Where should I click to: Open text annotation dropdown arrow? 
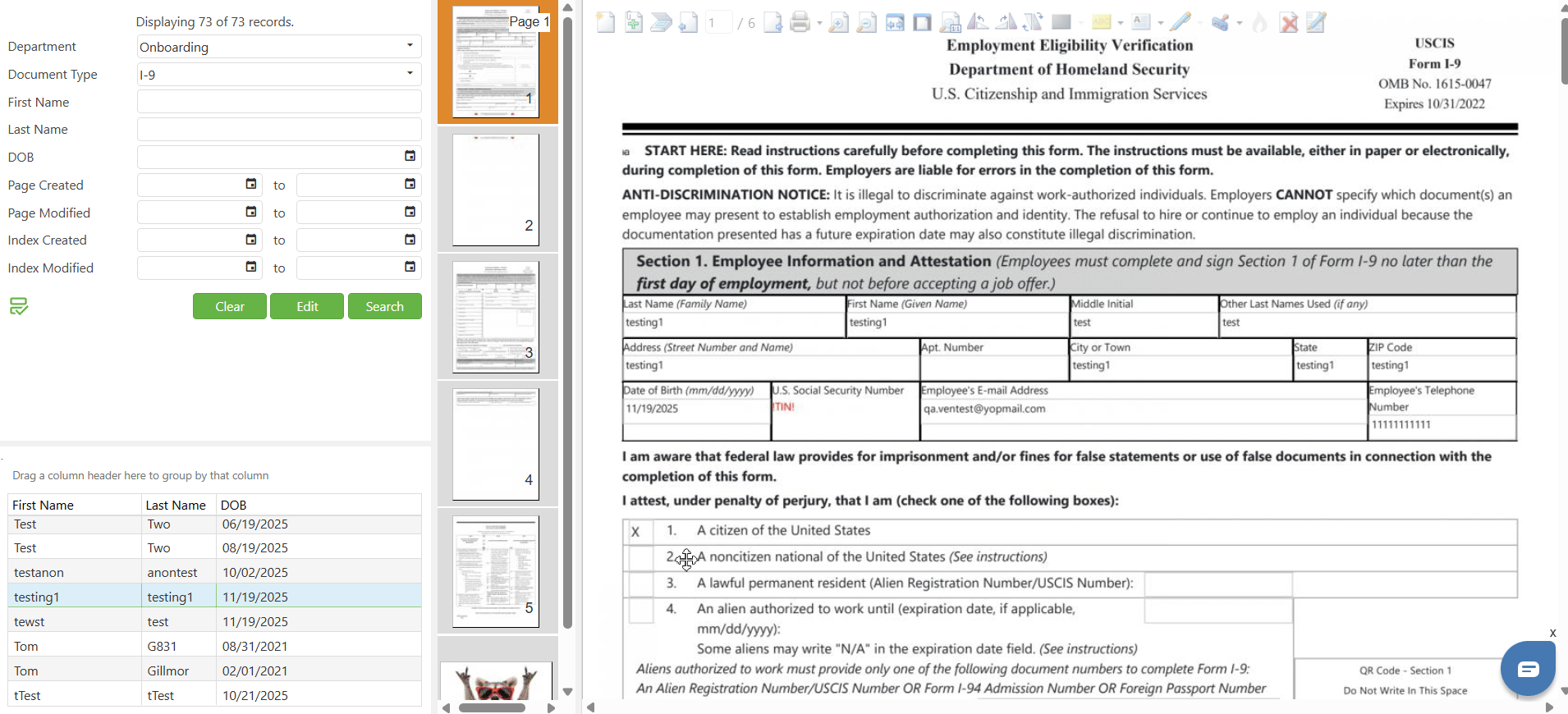[1160, 23]
